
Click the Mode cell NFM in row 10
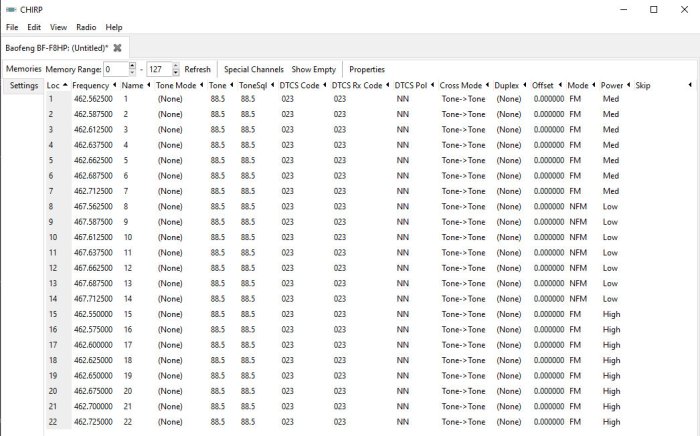pyautogui.click(x=578, y=237)
